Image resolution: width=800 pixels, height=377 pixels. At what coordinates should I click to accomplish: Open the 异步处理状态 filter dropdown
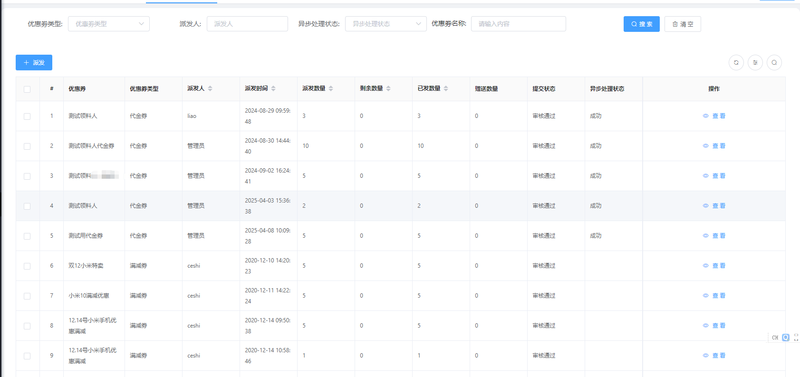(386, 24)
